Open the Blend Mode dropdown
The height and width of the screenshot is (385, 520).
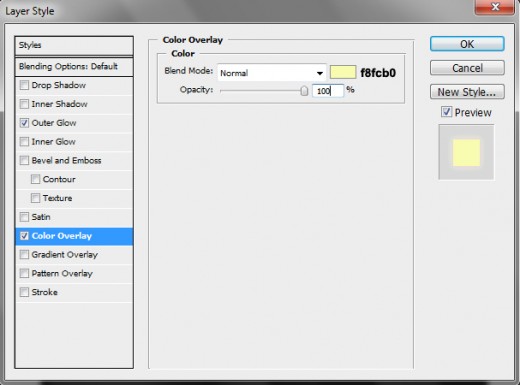tap(272, 73)
